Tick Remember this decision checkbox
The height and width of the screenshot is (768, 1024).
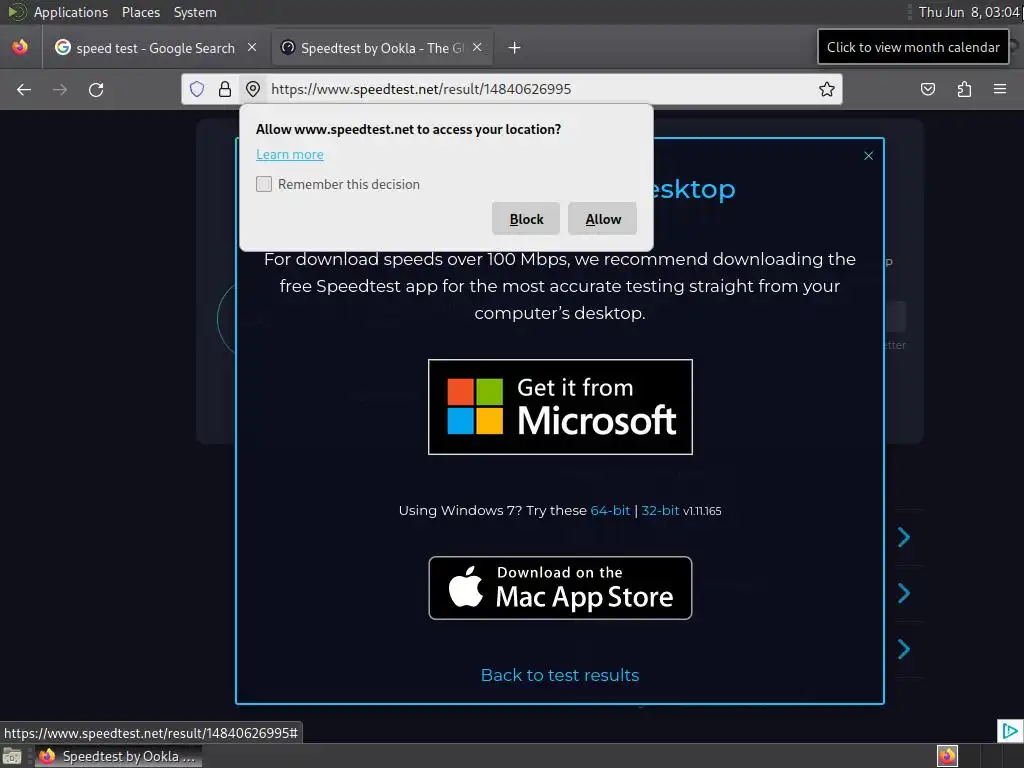(264, 184)
